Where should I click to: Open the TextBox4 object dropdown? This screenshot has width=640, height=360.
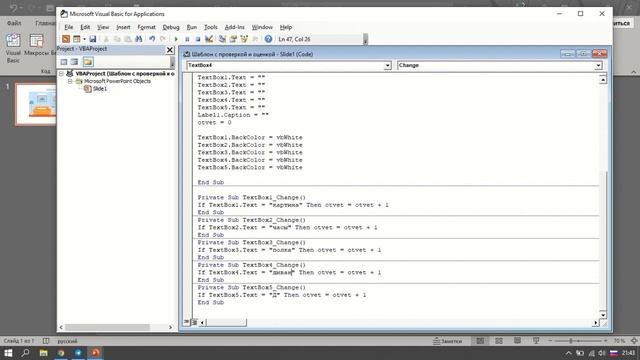click(x=387, y=66)
